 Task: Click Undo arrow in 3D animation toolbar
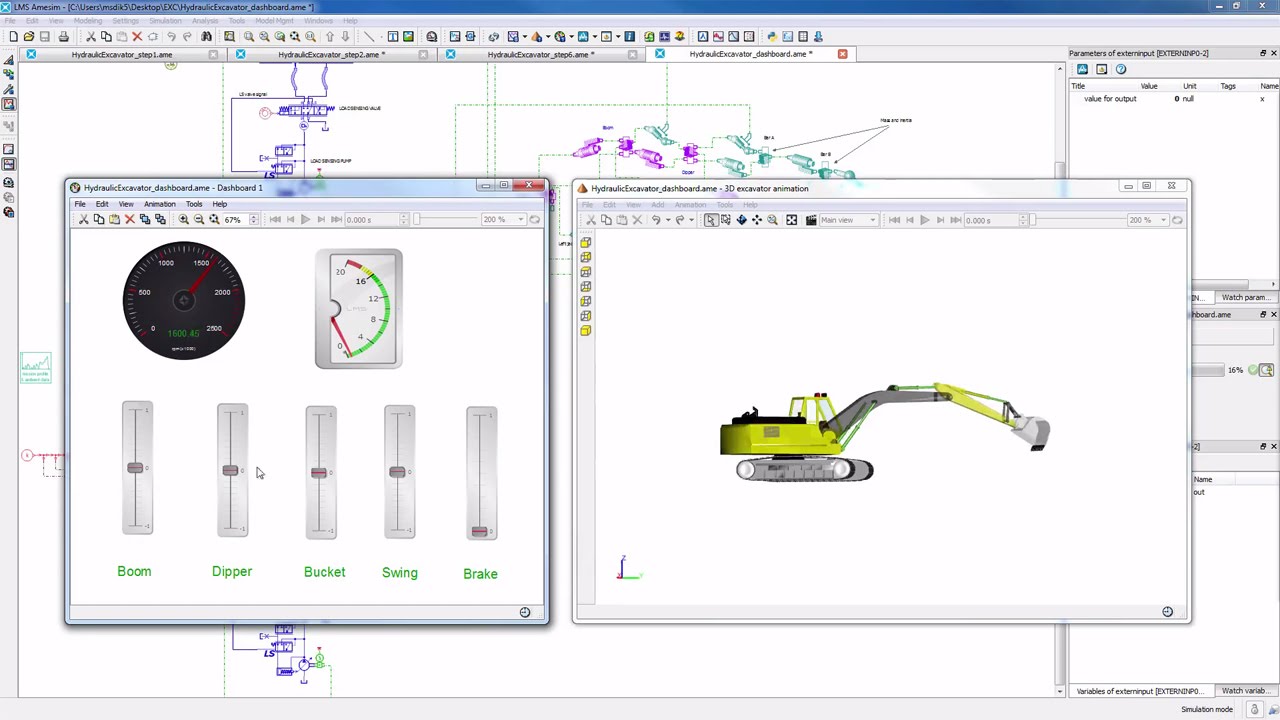[x=656, y=220]
